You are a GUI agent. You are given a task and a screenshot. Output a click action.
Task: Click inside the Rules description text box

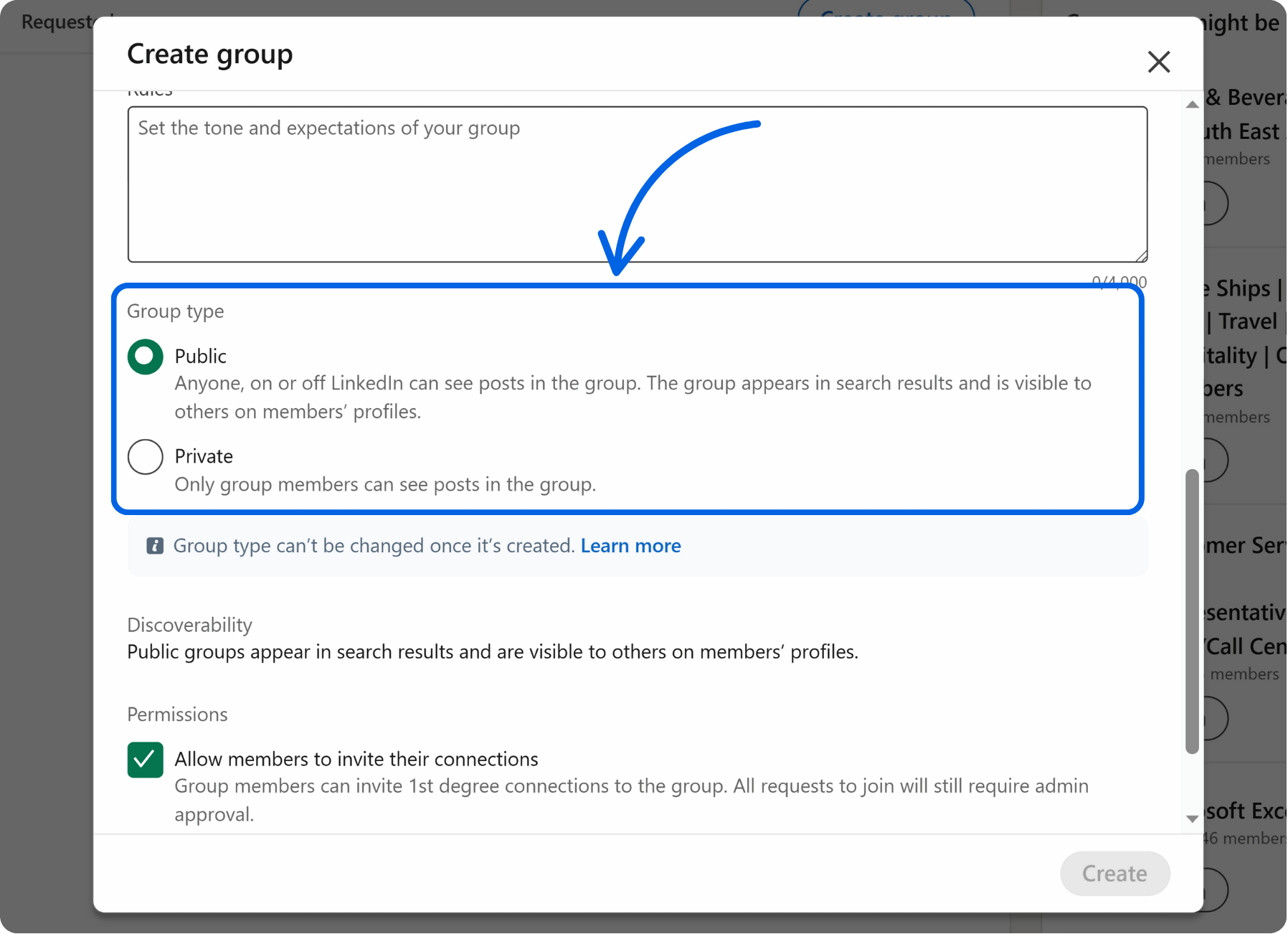637,183
